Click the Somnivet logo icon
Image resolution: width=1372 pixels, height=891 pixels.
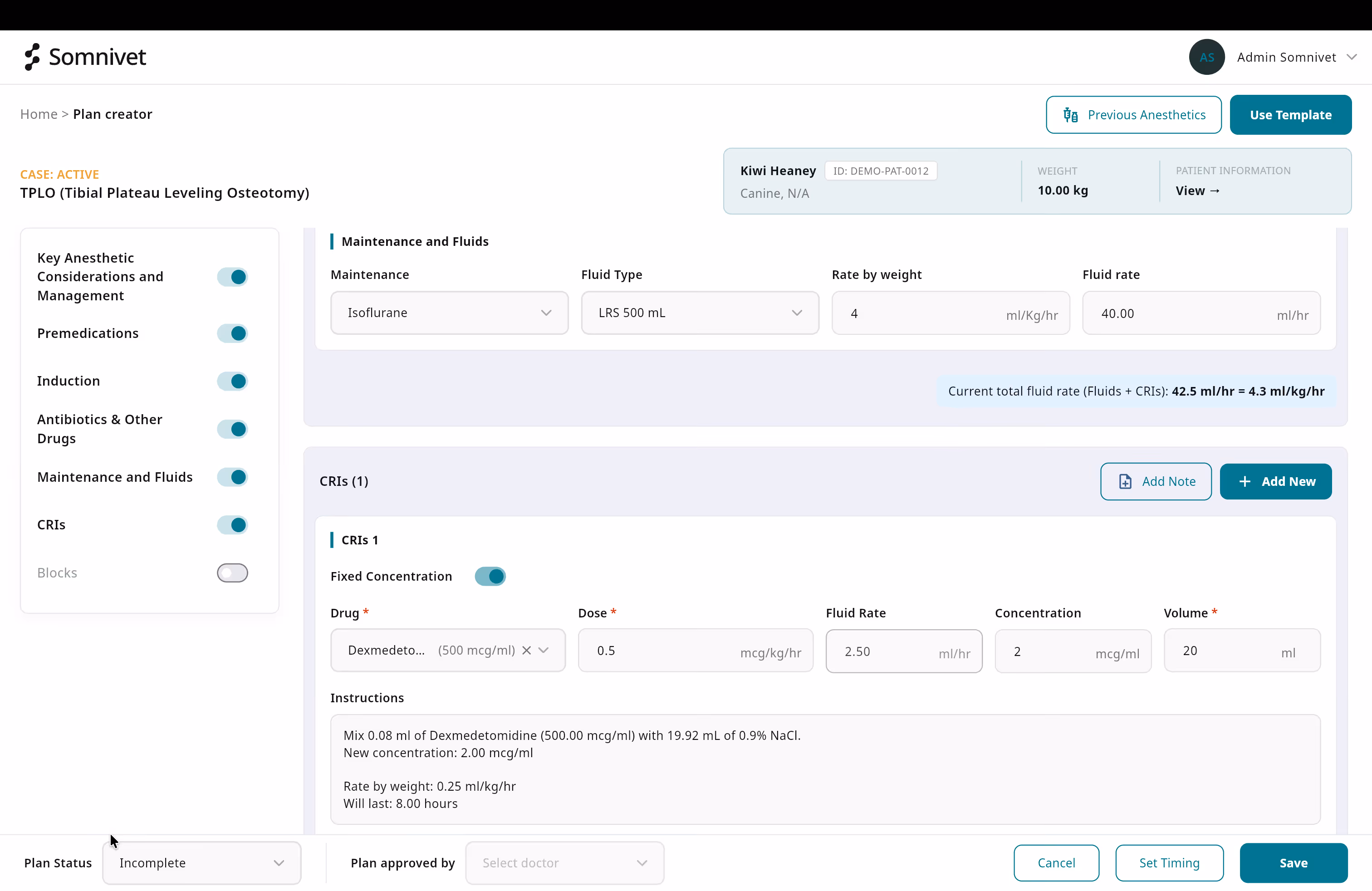click(x=33, y=57)
